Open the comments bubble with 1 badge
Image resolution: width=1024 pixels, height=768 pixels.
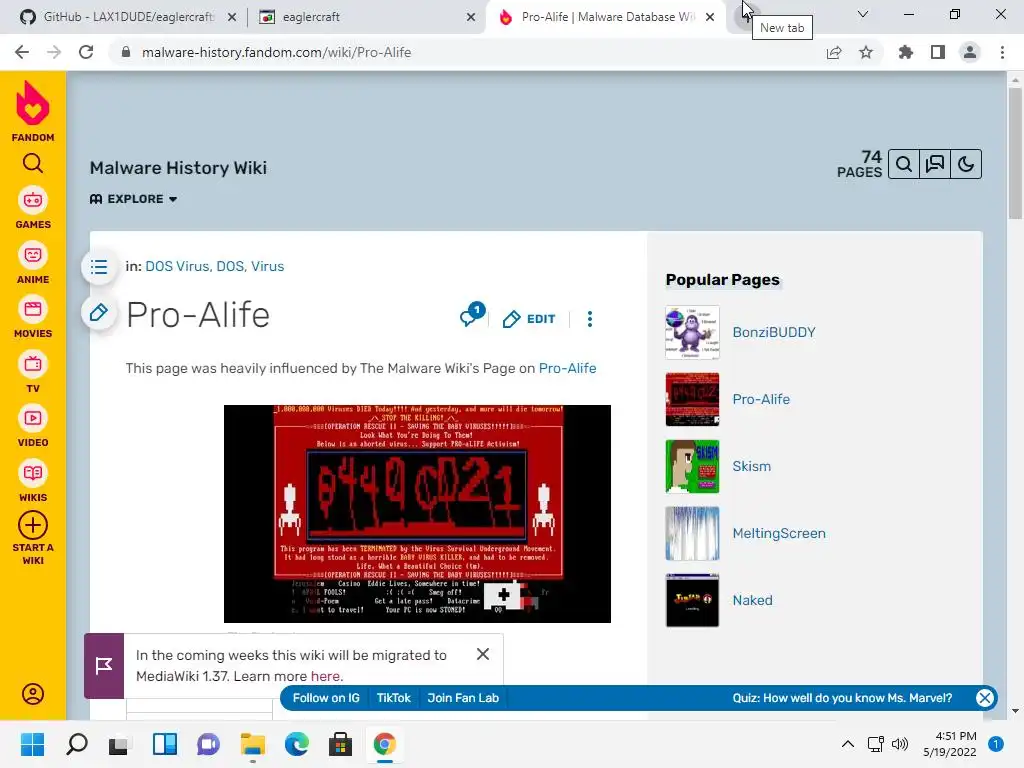tap(472, 315)
